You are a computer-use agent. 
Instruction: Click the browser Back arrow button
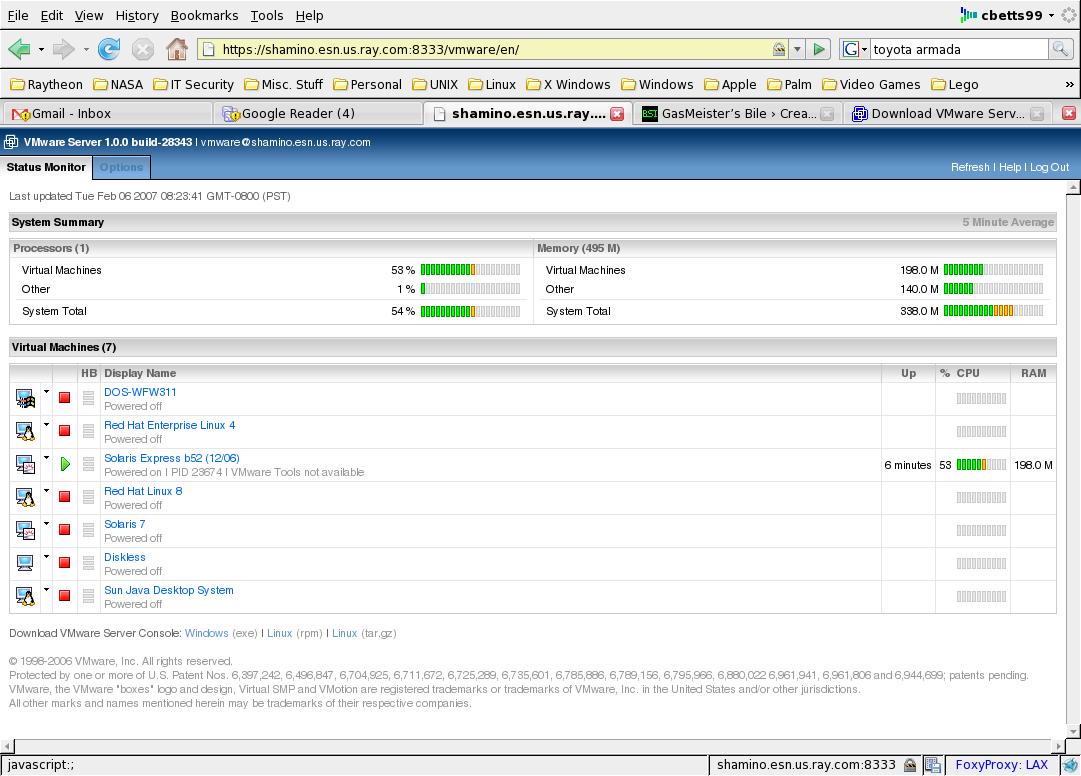[x=19, y=49]
